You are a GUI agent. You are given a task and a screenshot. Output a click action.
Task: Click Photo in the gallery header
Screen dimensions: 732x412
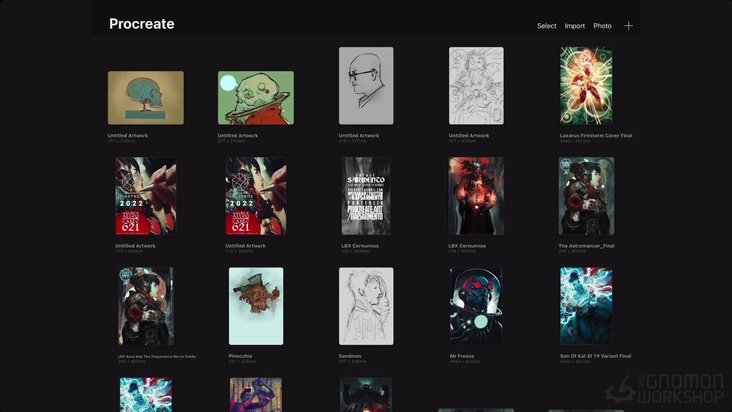click(x=602, y=26)
